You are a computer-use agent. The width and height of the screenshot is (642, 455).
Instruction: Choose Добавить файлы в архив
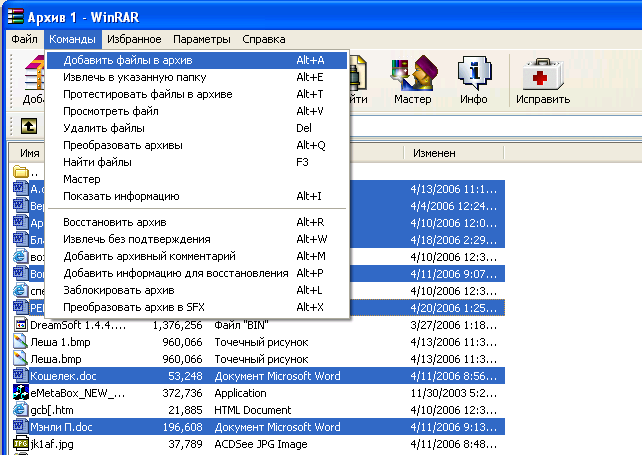tap(197, 60)
